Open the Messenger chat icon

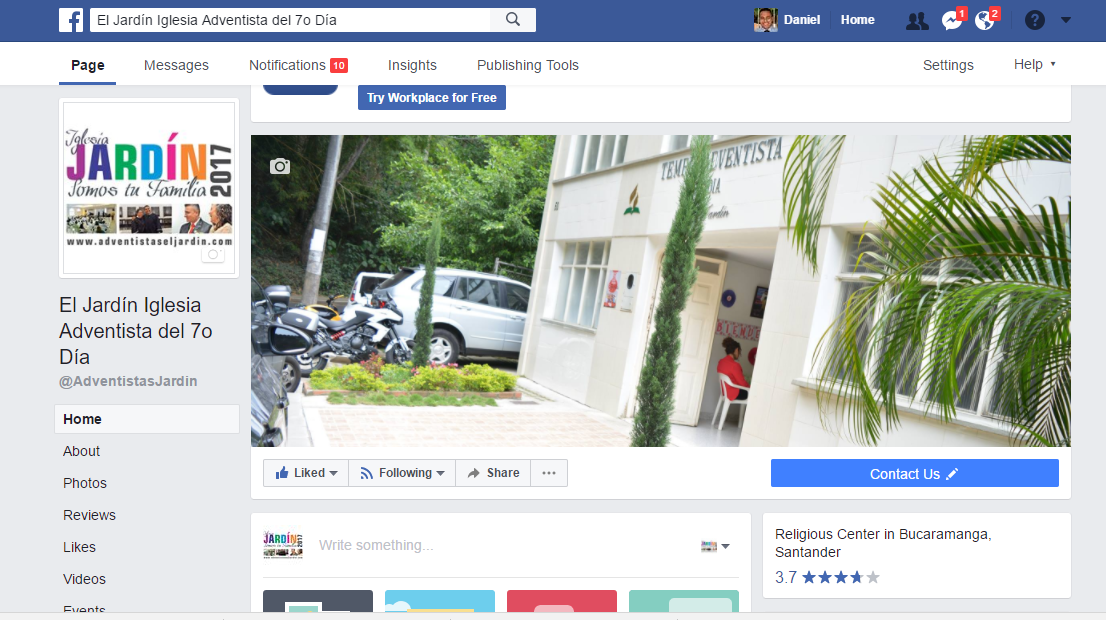coord(952,20)
